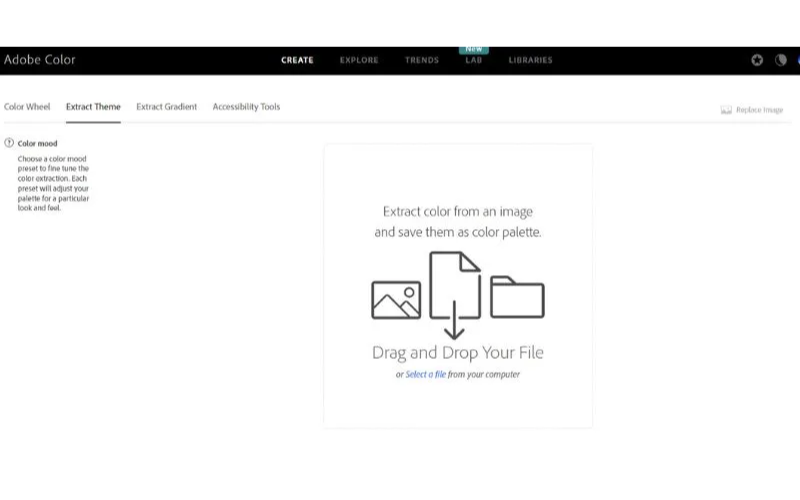800x500 pixels.
Task: Click the Replace Image button
Action: pos(752,110)
